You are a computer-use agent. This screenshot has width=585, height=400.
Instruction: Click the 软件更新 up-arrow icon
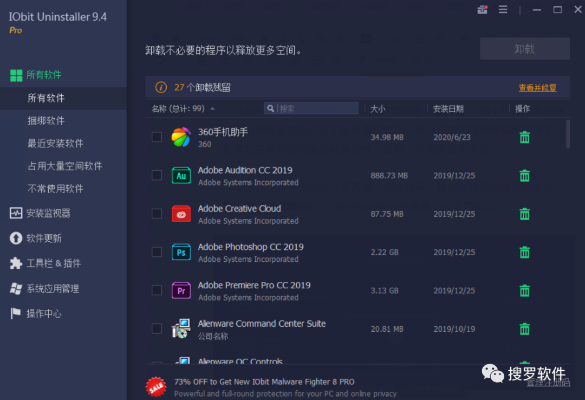tap(16, 238)
